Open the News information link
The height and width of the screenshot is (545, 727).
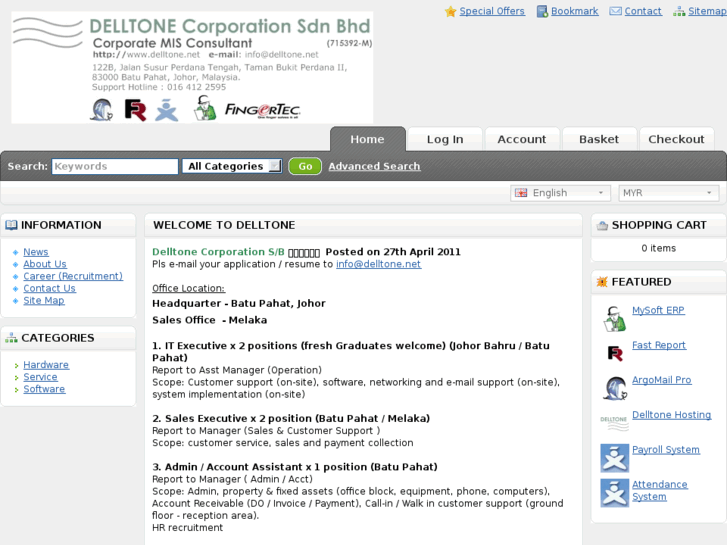pyautogui.click(x=36, y=252)
